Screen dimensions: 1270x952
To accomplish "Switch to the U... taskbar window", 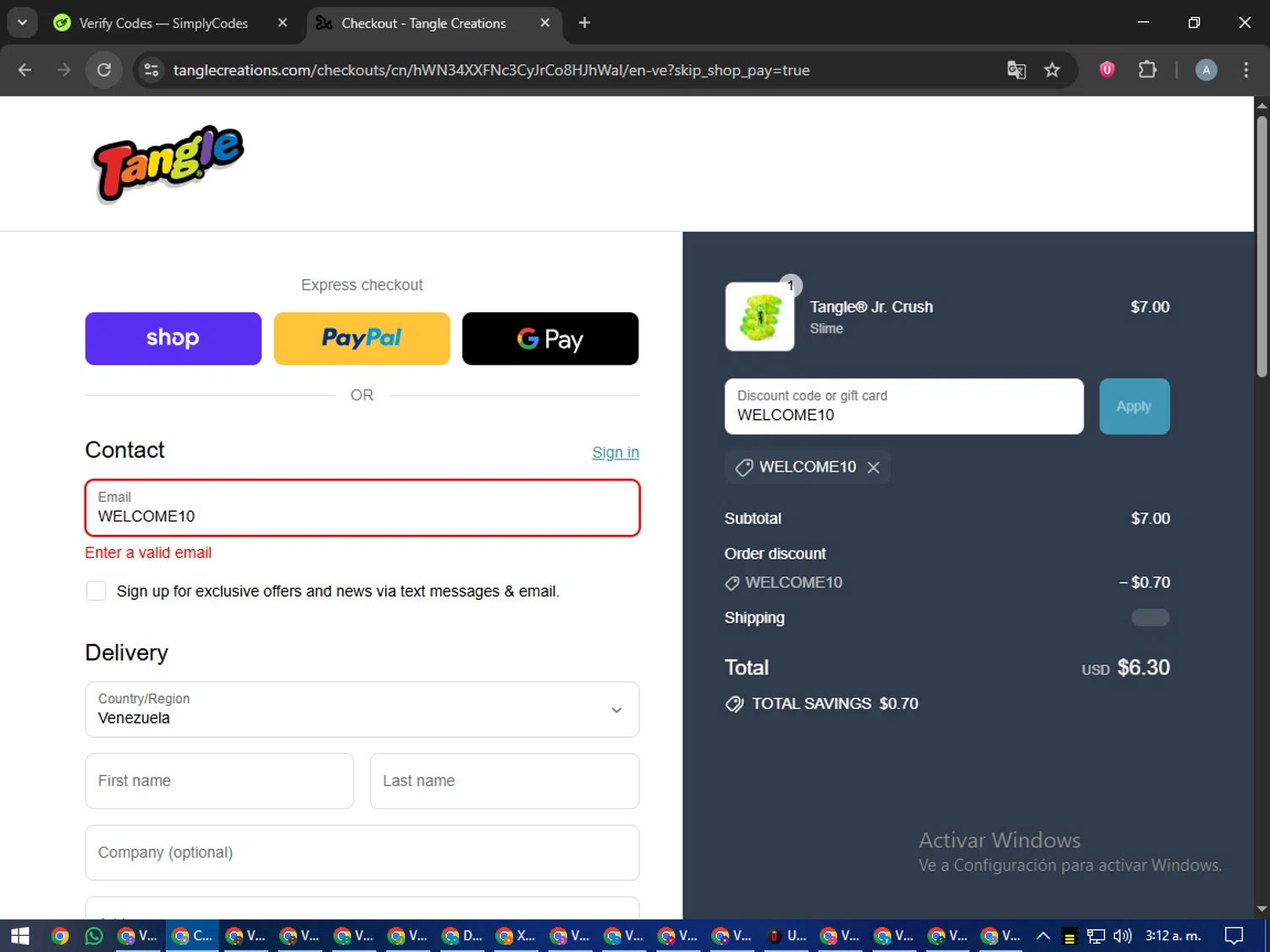I will click(787, 936).
